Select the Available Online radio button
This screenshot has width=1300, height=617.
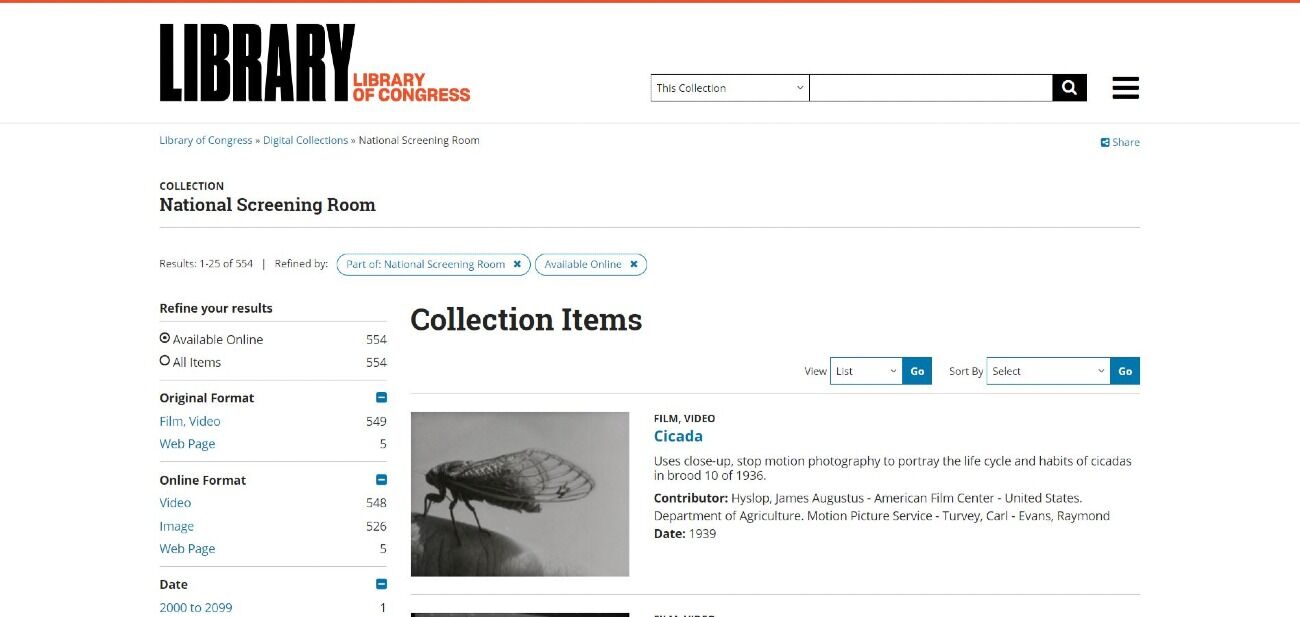click(165, 338)
